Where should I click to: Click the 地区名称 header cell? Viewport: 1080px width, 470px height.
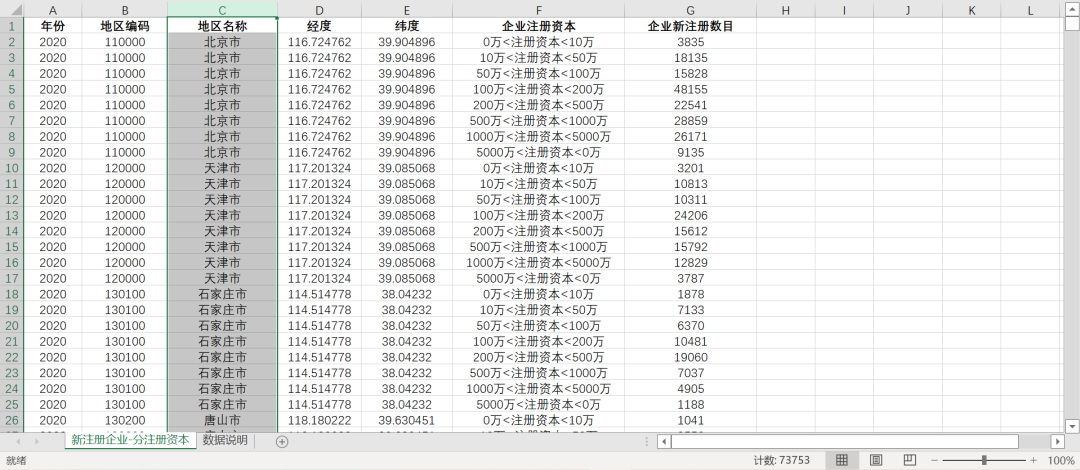[222, 26]
